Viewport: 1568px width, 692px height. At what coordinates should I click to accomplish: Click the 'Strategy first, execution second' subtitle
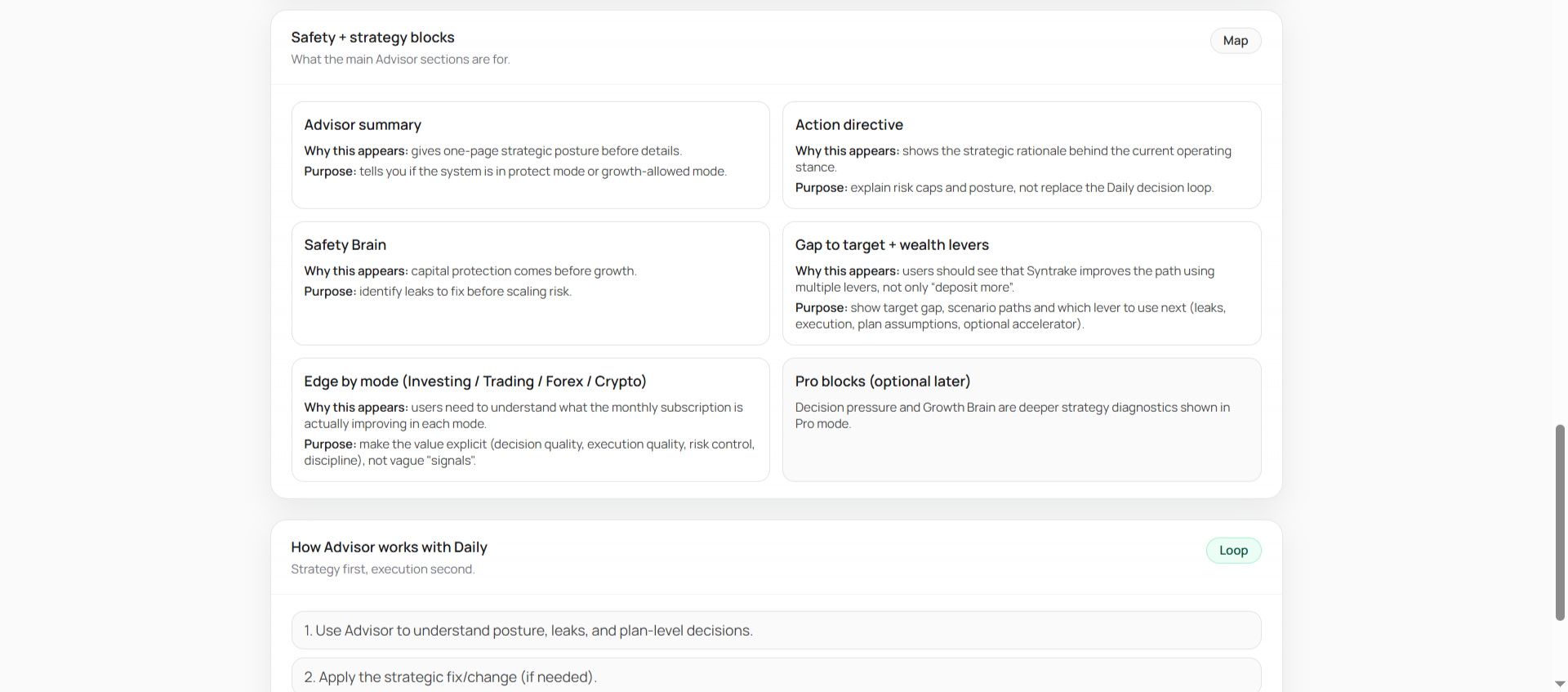coord(383,569)
